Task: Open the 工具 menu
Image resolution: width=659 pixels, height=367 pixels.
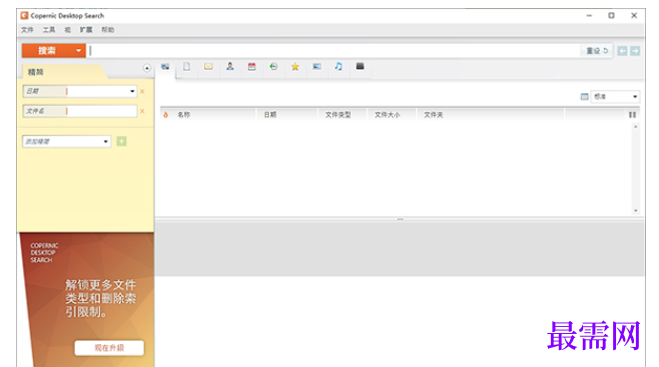Action: pos(49,30)
